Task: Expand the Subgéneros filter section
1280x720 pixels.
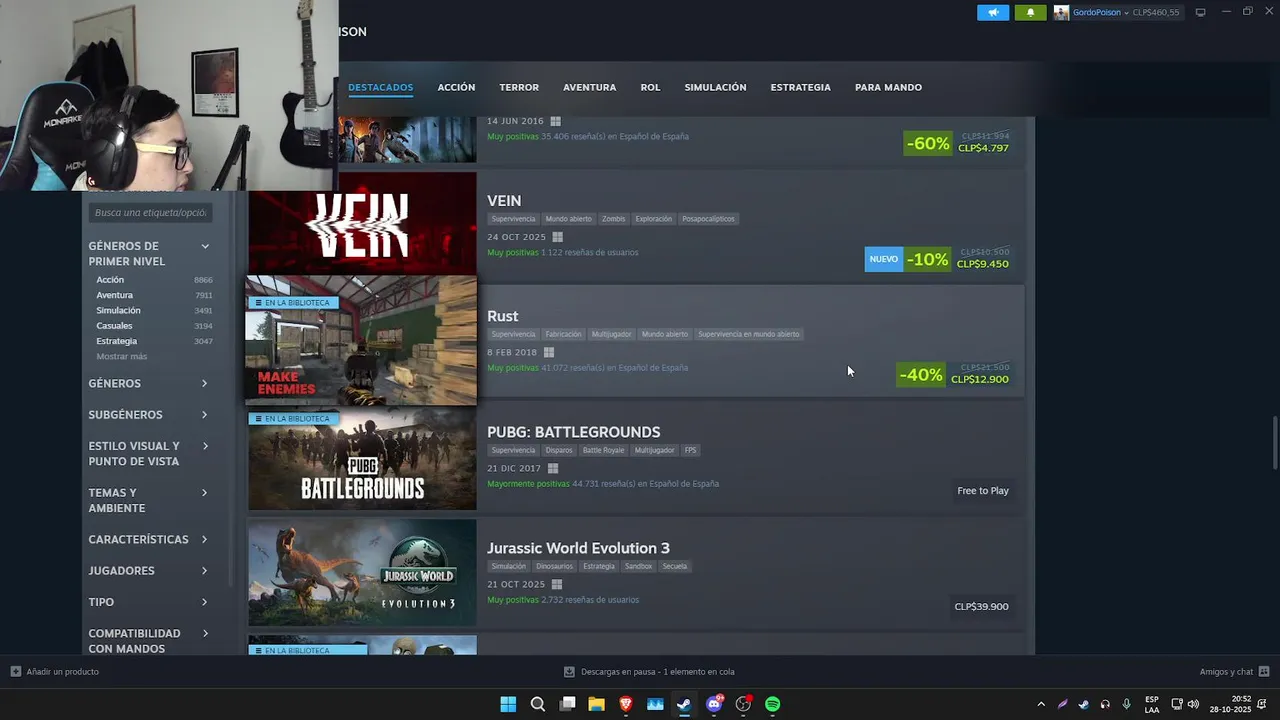Action: (x=205, y=414)
